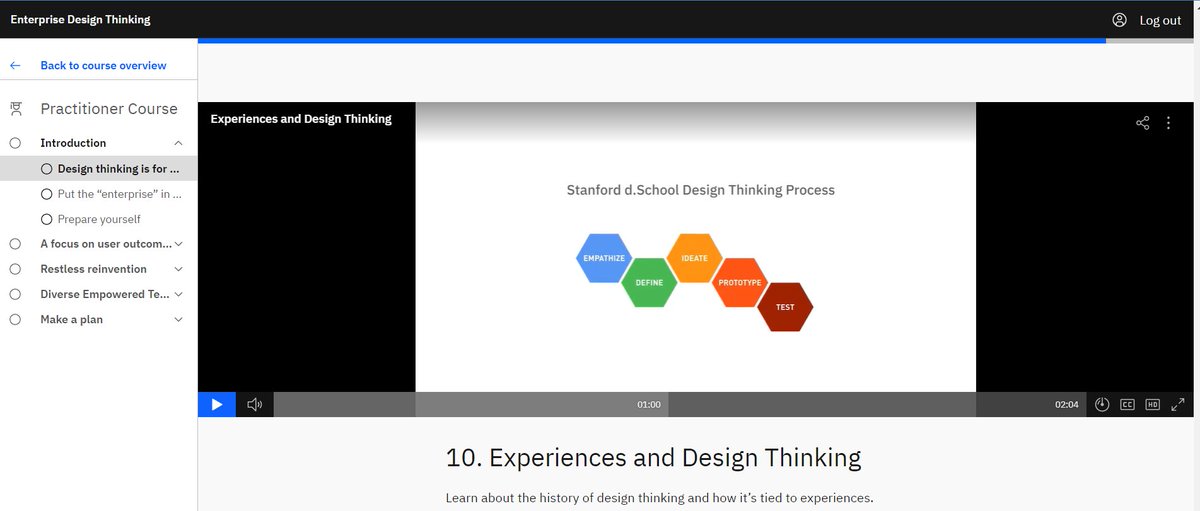
Task: Click the back arrow icon in sidebar
Action: click(15, 65)
